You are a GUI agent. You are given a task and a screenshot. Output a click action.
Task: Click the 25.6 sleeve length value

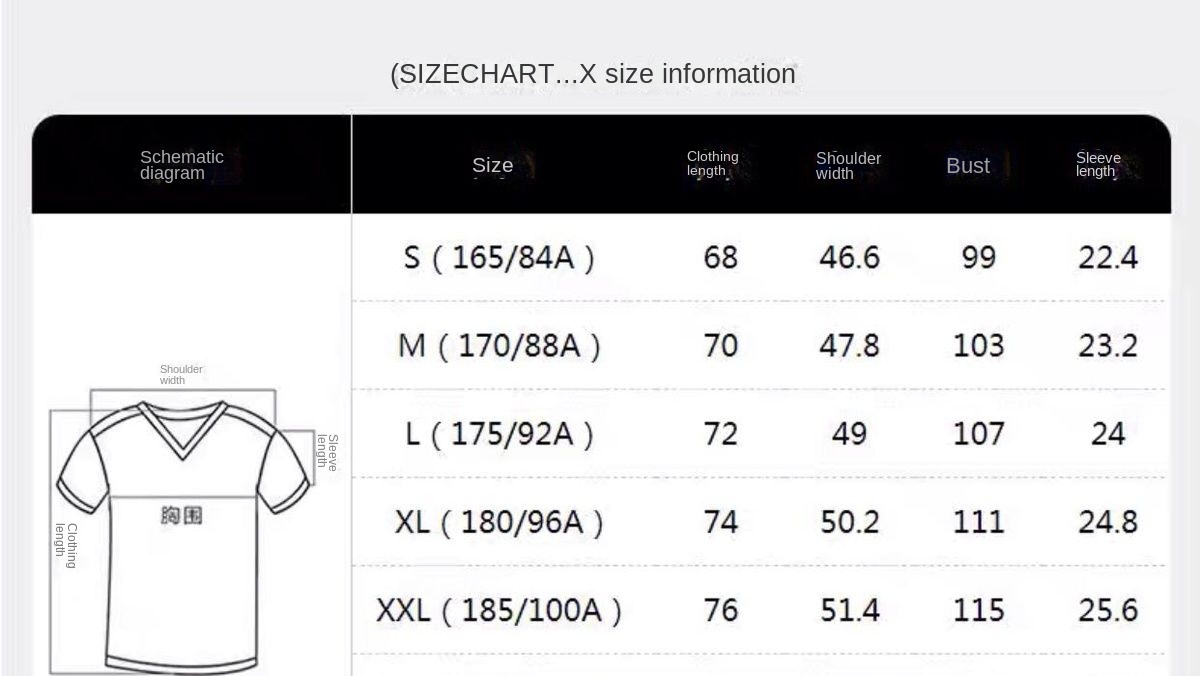click(1108, 610)
